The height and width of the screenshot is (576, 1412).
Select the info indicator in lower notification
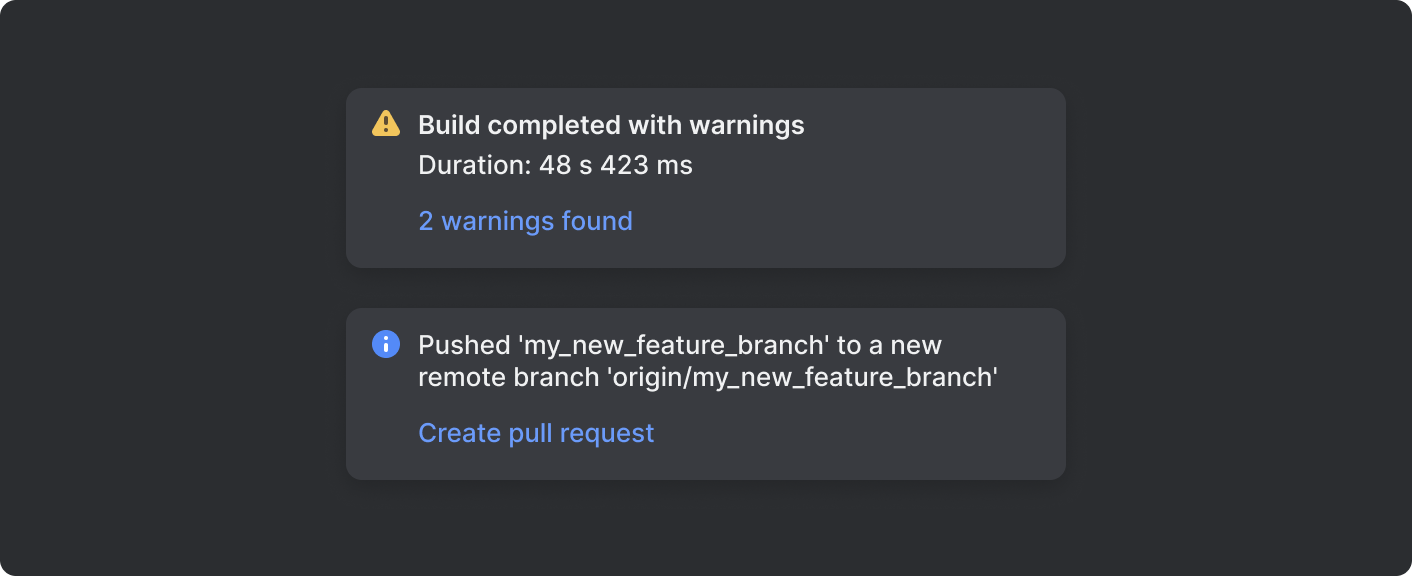[385, 344]
